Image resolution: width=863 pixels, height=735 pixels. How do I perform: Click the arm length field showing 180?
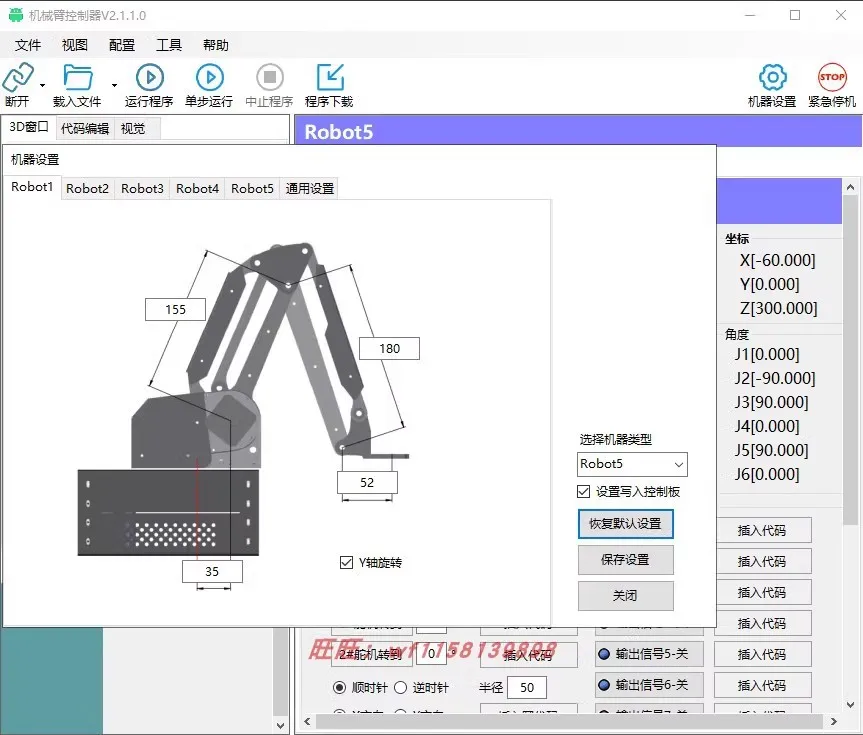pyautogui.click(x=390, y=349)
